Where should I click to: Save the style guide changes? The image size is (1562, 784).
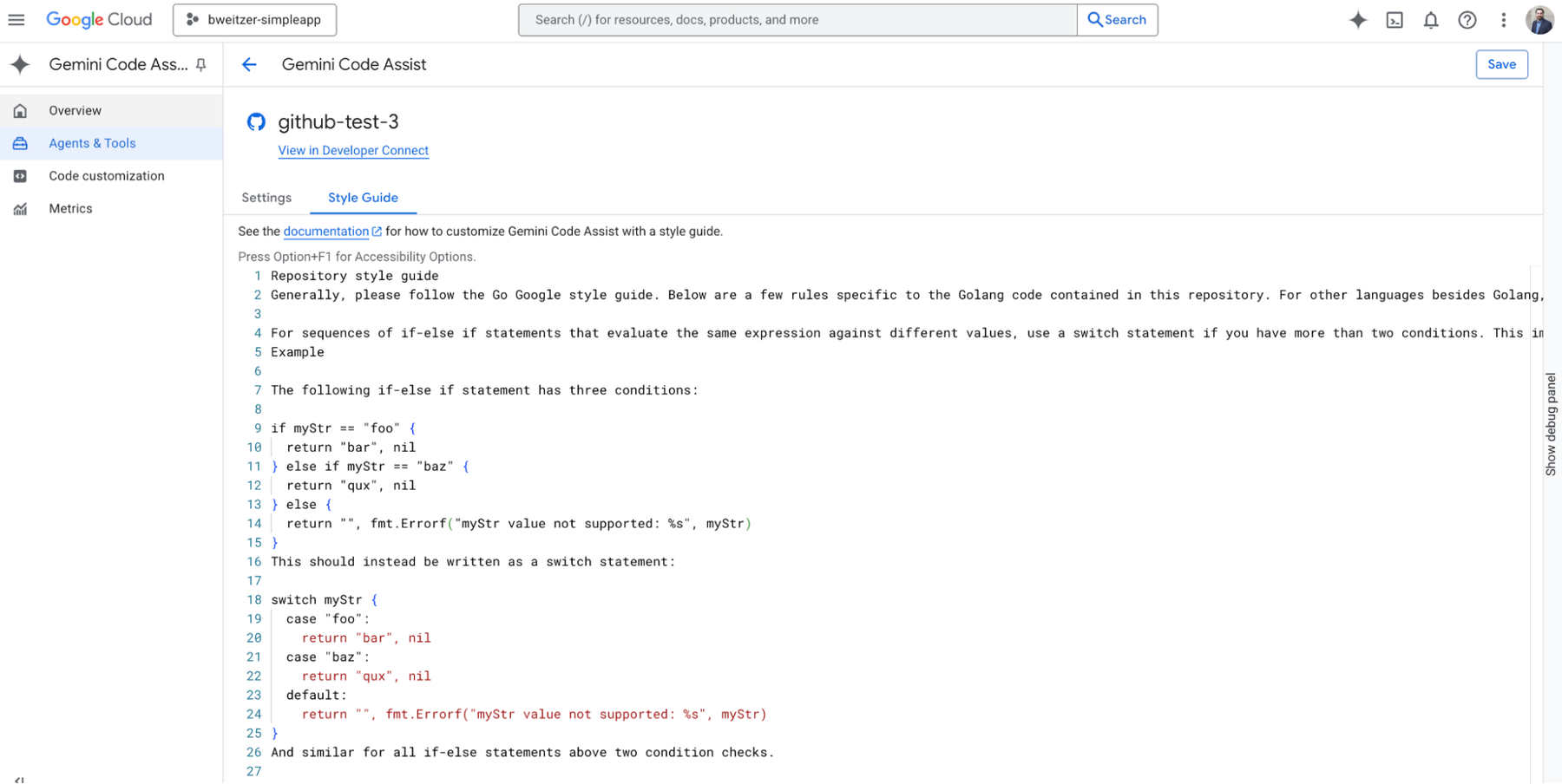pos(1501,64)
